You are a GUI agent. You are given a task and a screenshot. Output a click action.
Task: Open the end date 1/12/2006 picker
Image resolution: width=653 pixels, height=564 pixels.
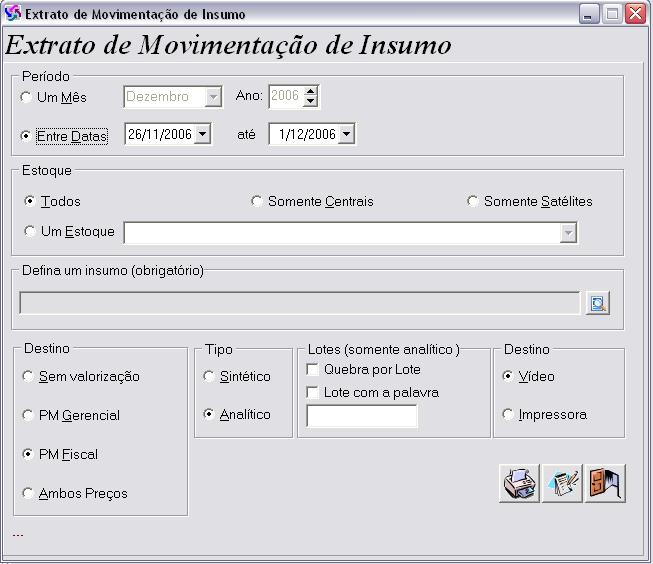click(x=346, y=134)
